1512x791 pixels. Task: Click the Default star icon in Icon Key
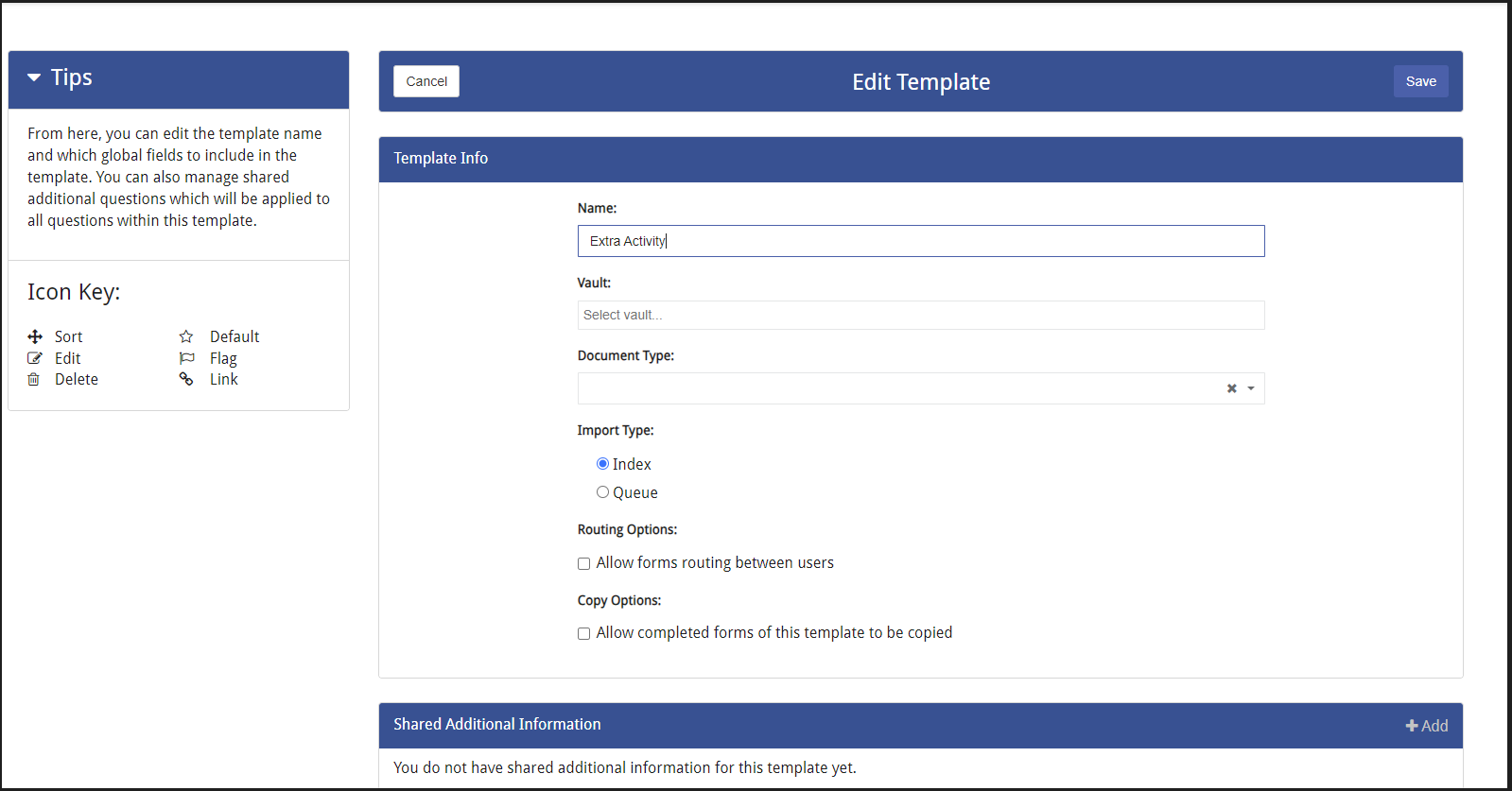(186, 336)
